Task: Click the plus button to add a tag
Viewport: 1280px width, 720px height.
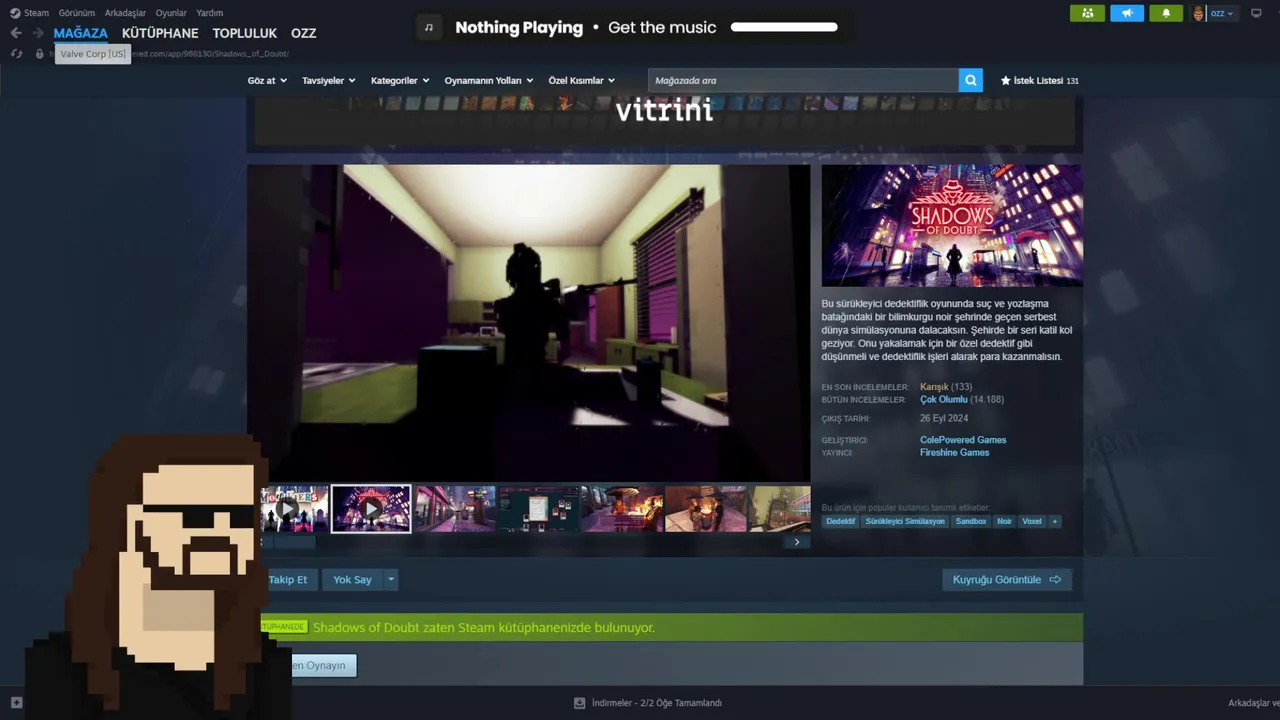Action: (x=1054, y=521)
